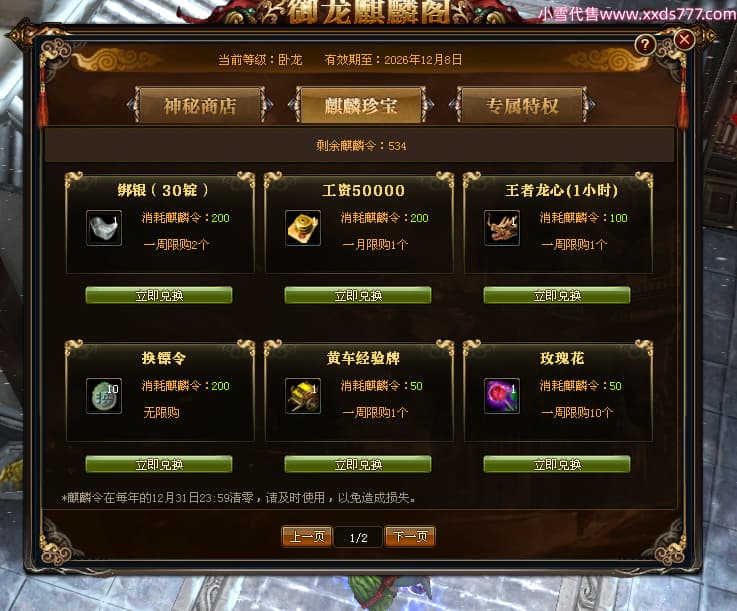Click the dragon heart item icon
The width and height of the screenshot is (737, 611).
coord(502,228)
